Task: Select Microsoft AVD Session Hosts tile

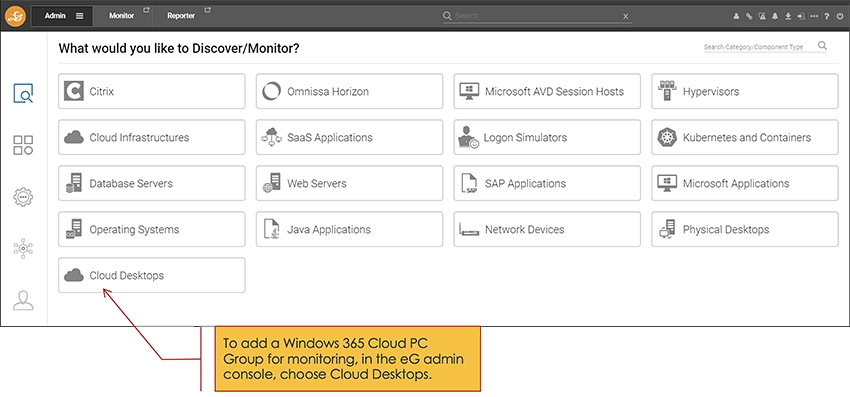Action: click(547, 91)
